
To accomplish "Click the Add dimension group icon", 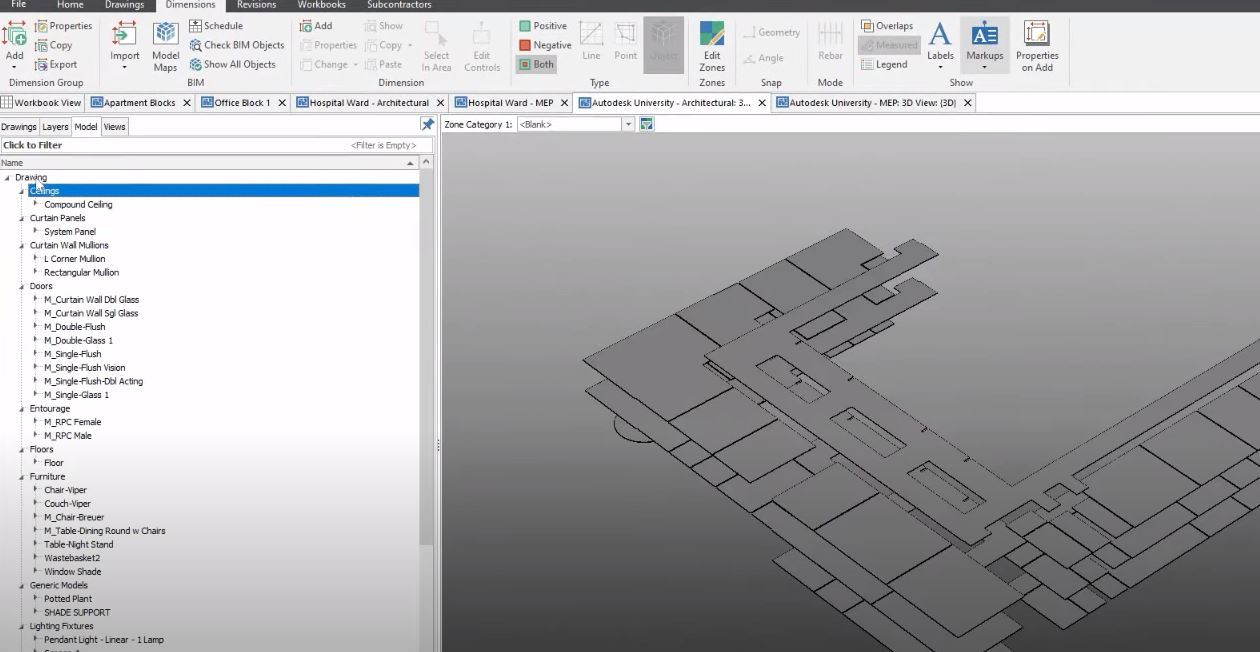I will tap(14, 33).
